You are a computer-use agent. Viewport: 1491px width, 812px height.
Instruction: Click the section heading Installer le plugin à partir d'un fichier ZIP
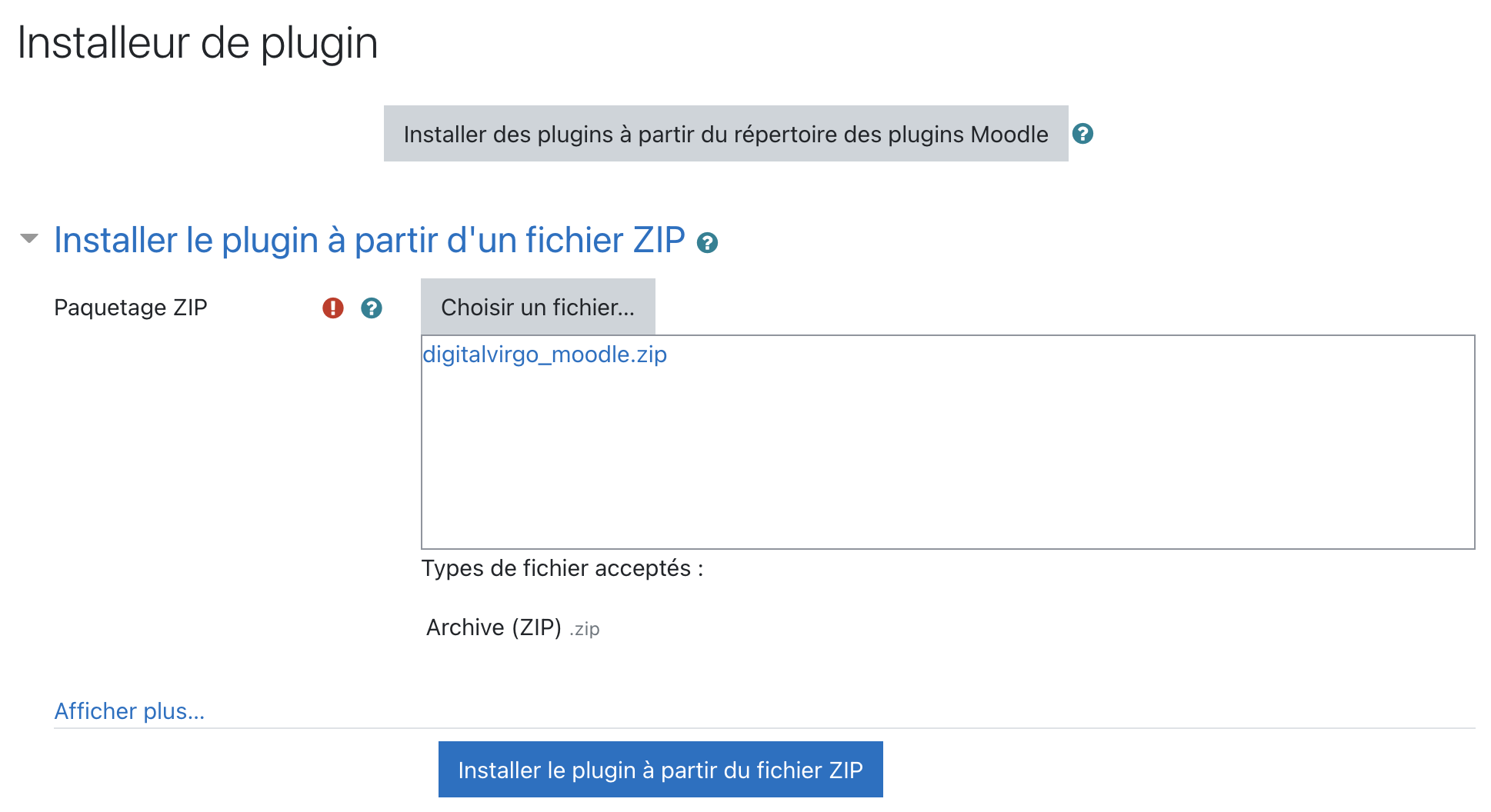369,240
